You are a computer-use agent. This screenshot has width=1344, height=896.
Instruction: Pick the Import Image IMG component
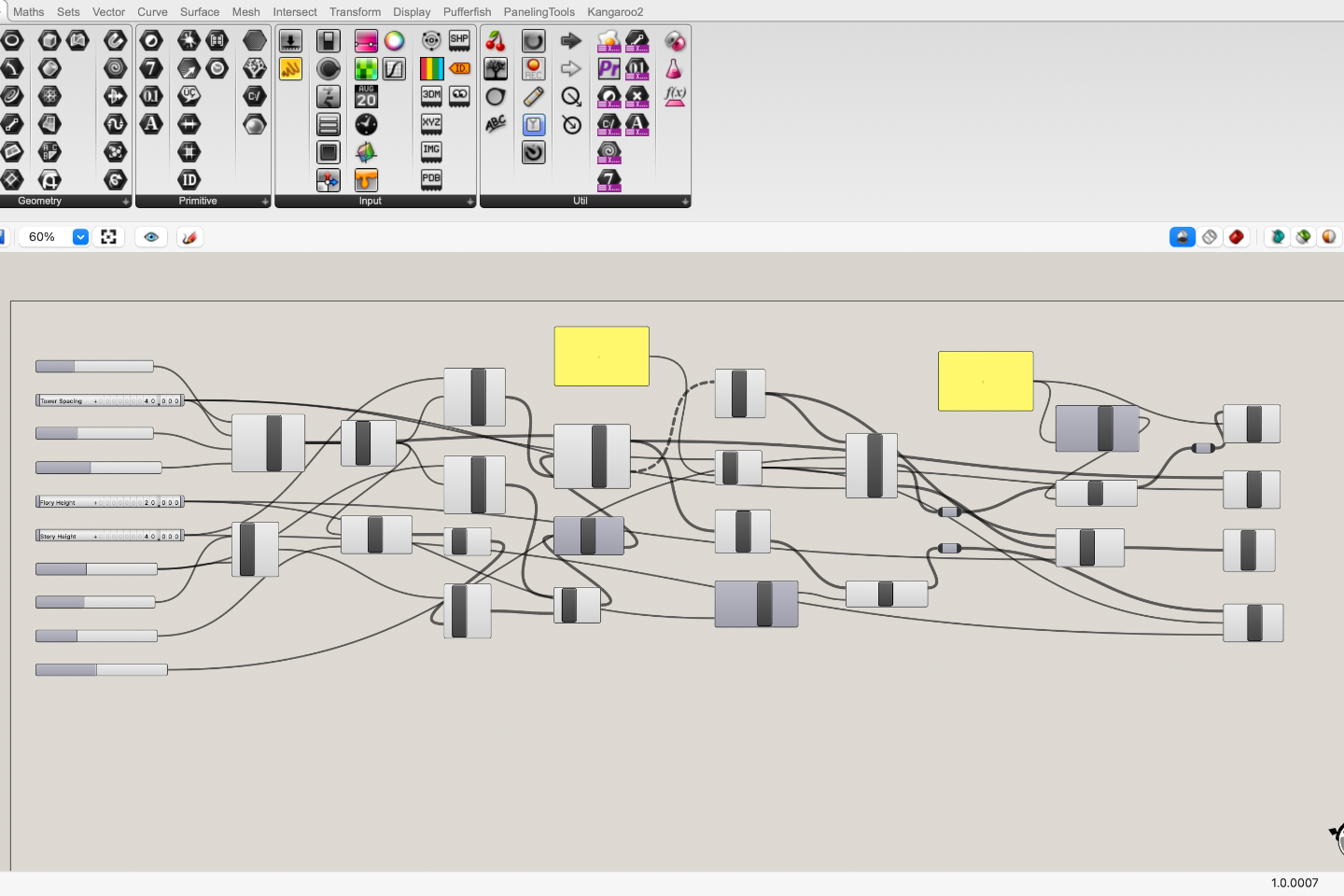tap(431, 152)
